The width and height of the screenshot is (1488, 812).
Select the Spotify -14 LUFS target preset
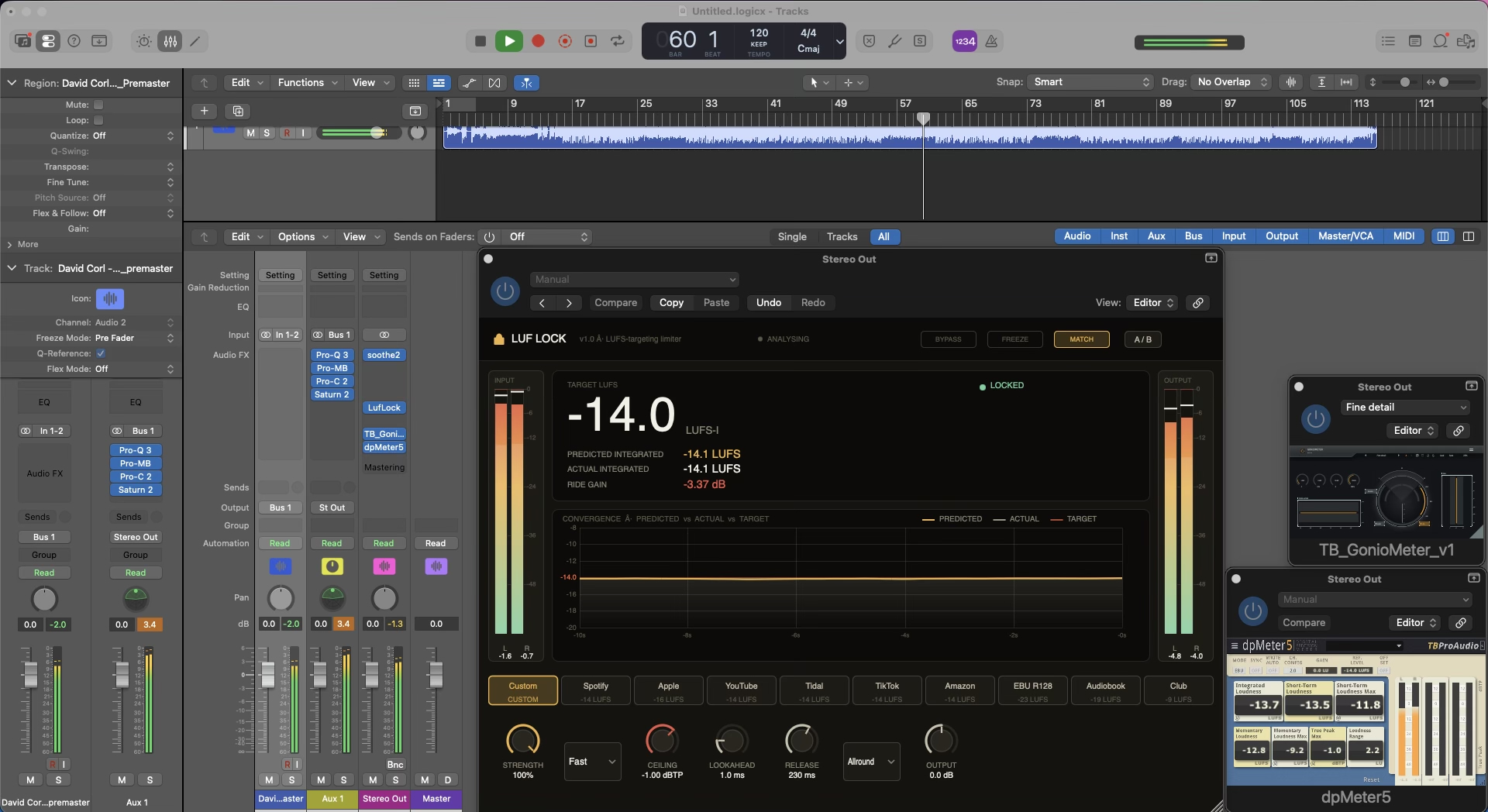[x=595, y=691]
